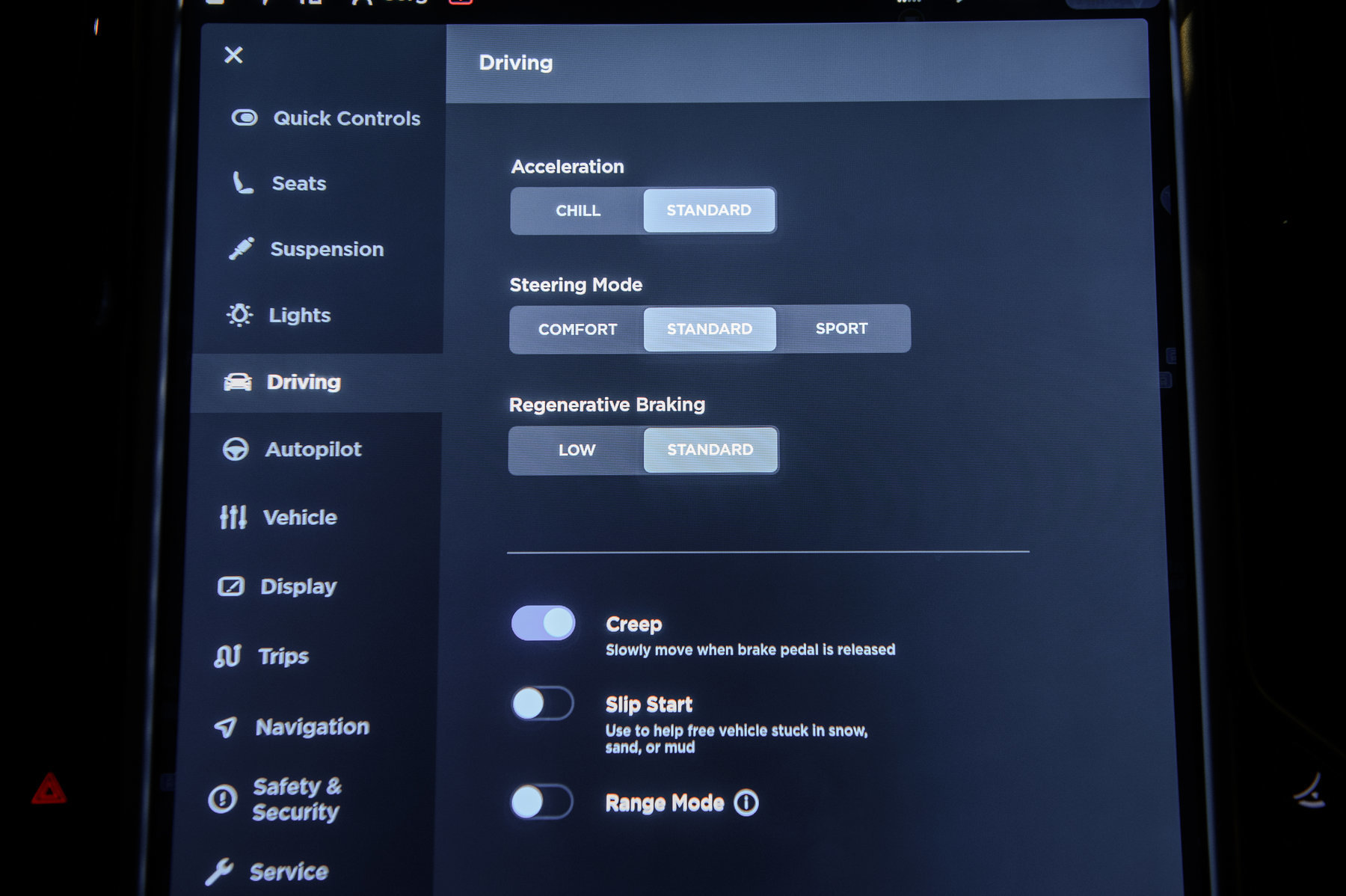Click the Quick Controls toggle icon
1346x896 pixels.
pos(245,118)
